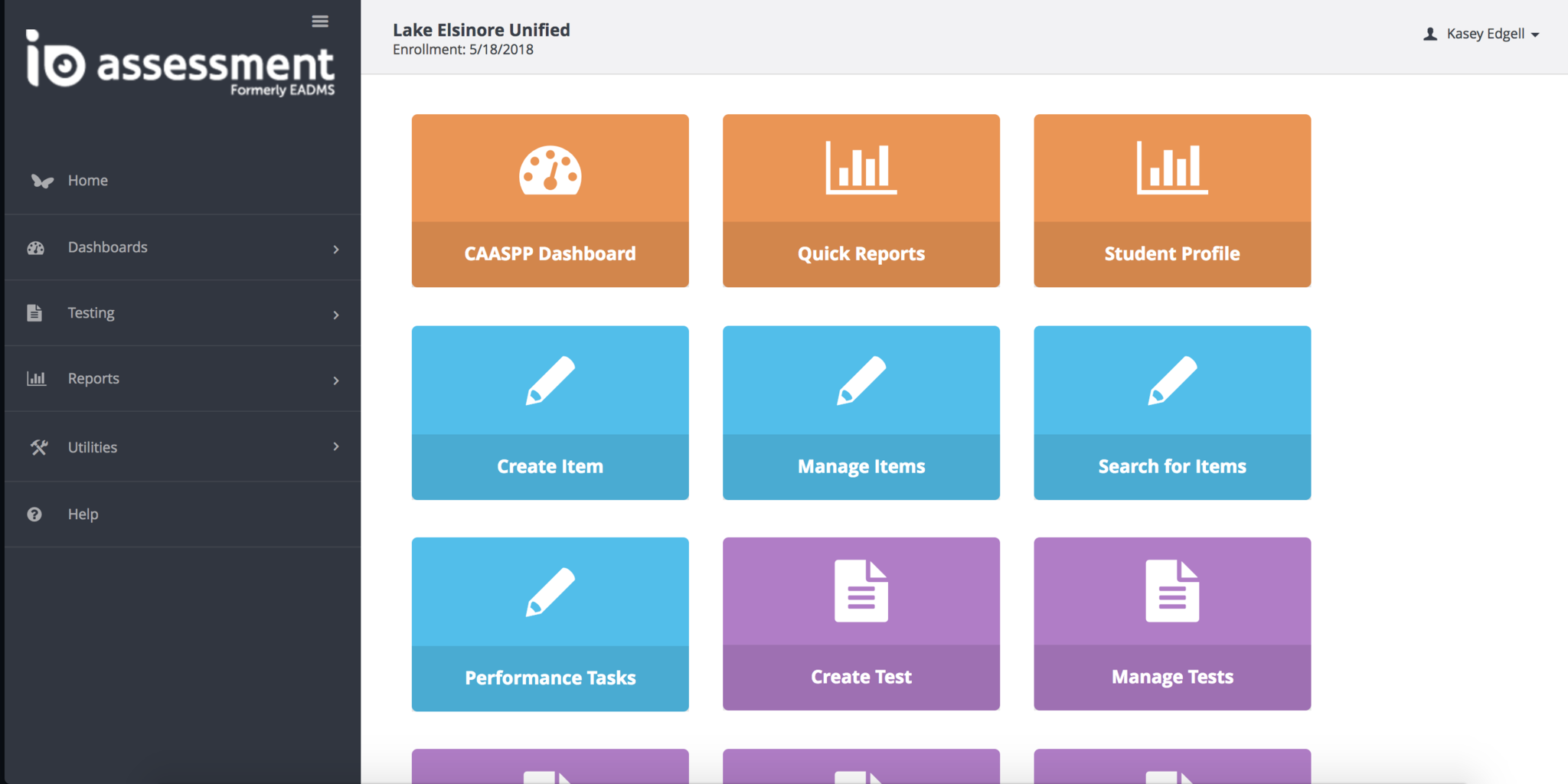1568x784 pixels.
Task: Expand the Utilities submenu arrow
Action: 335,446
